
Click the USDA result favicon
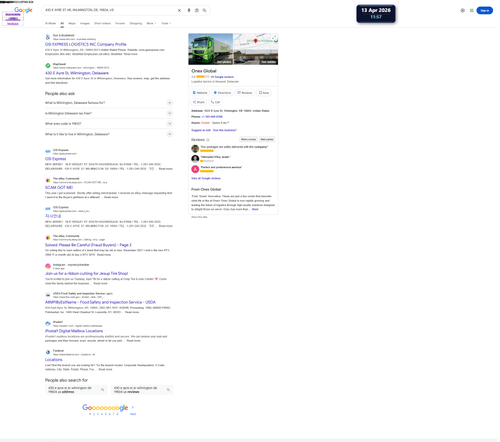(48, 295)
